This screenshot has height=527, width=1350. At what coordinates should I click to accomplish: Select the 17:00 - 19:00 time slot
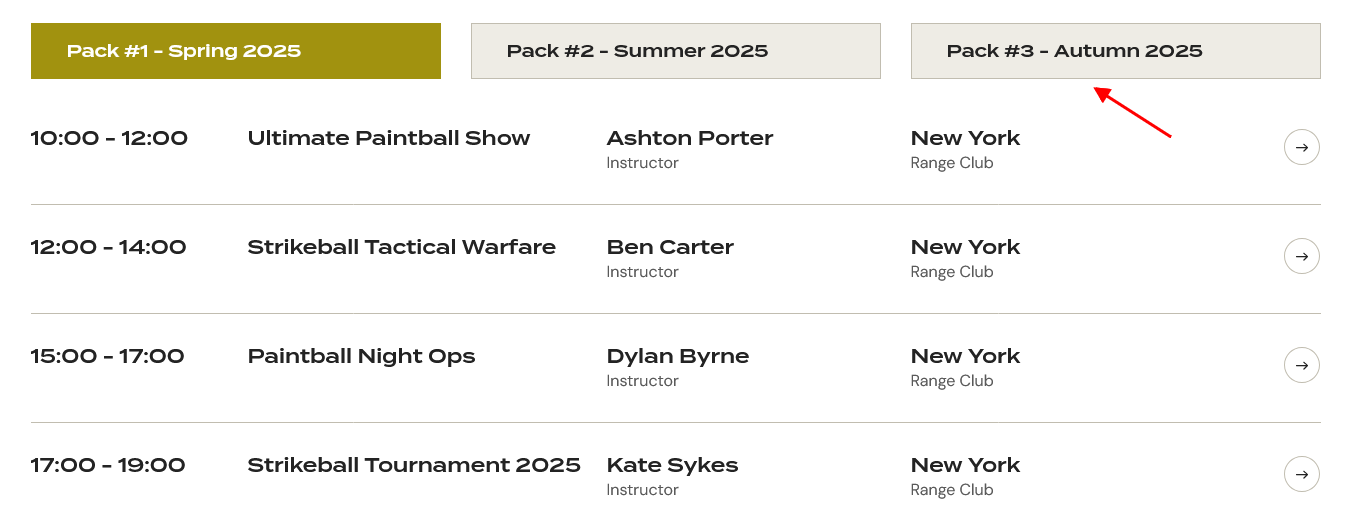108,465
